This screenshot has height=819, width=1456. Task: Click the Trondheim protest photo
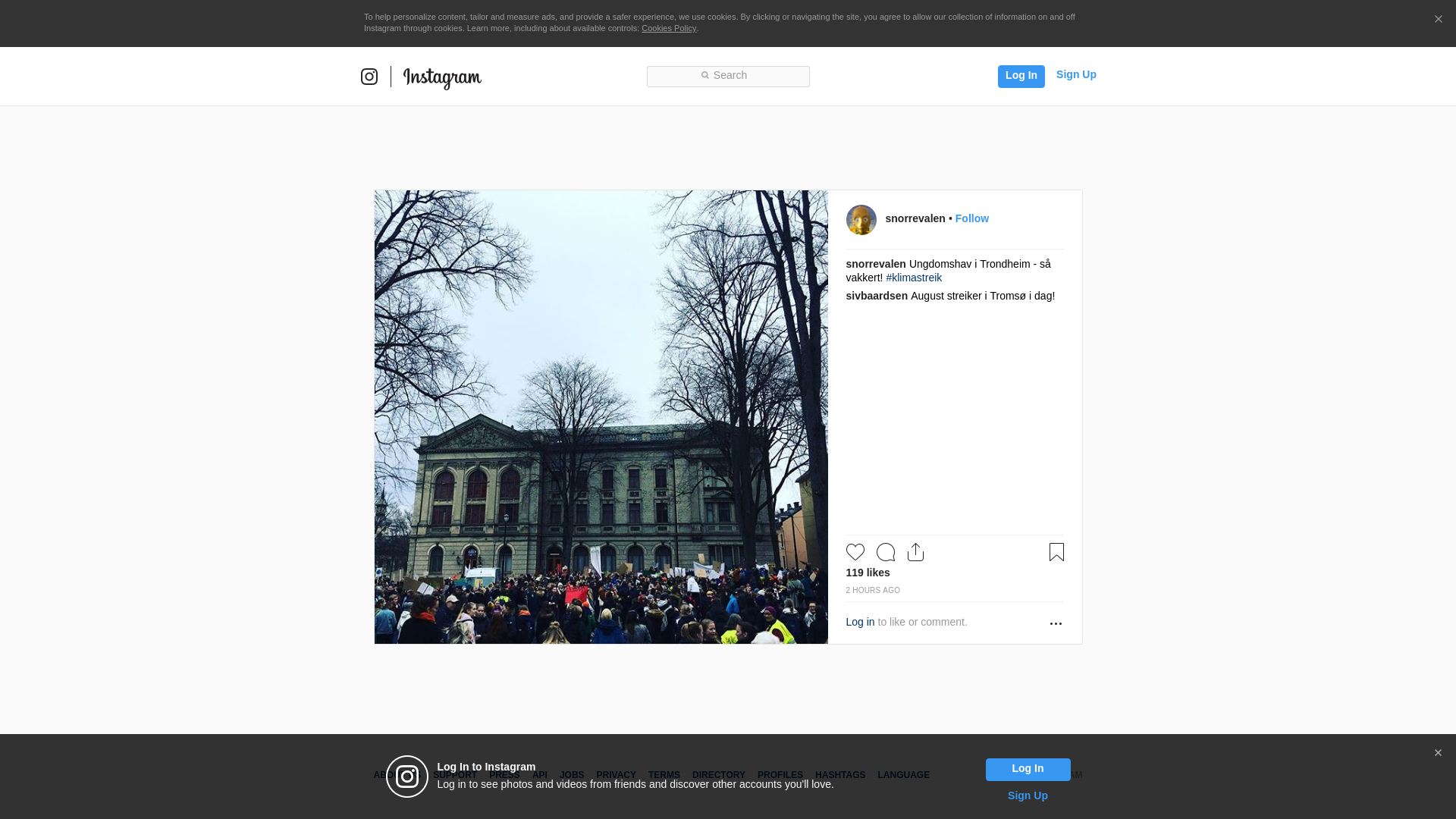601,417
